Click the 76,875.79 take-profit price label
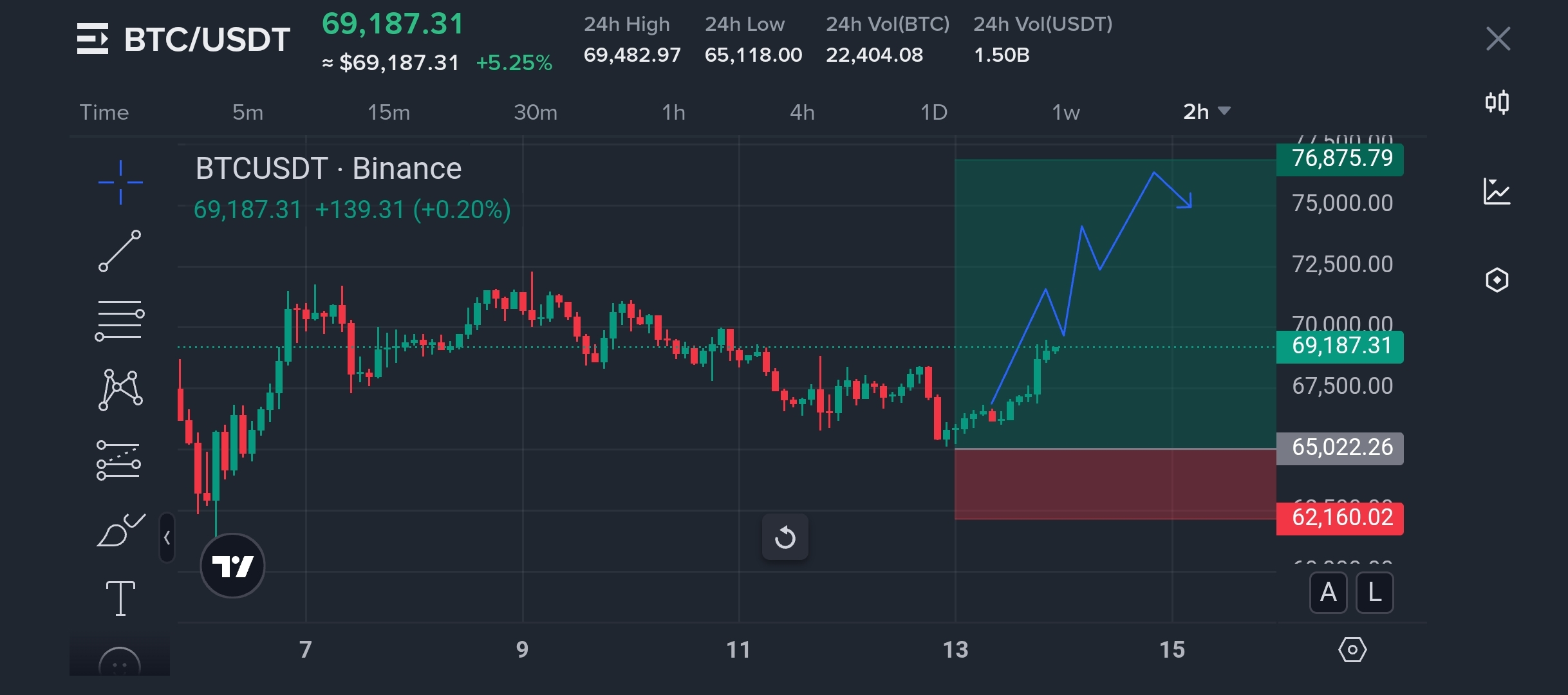 click(x=1340, y=158)
